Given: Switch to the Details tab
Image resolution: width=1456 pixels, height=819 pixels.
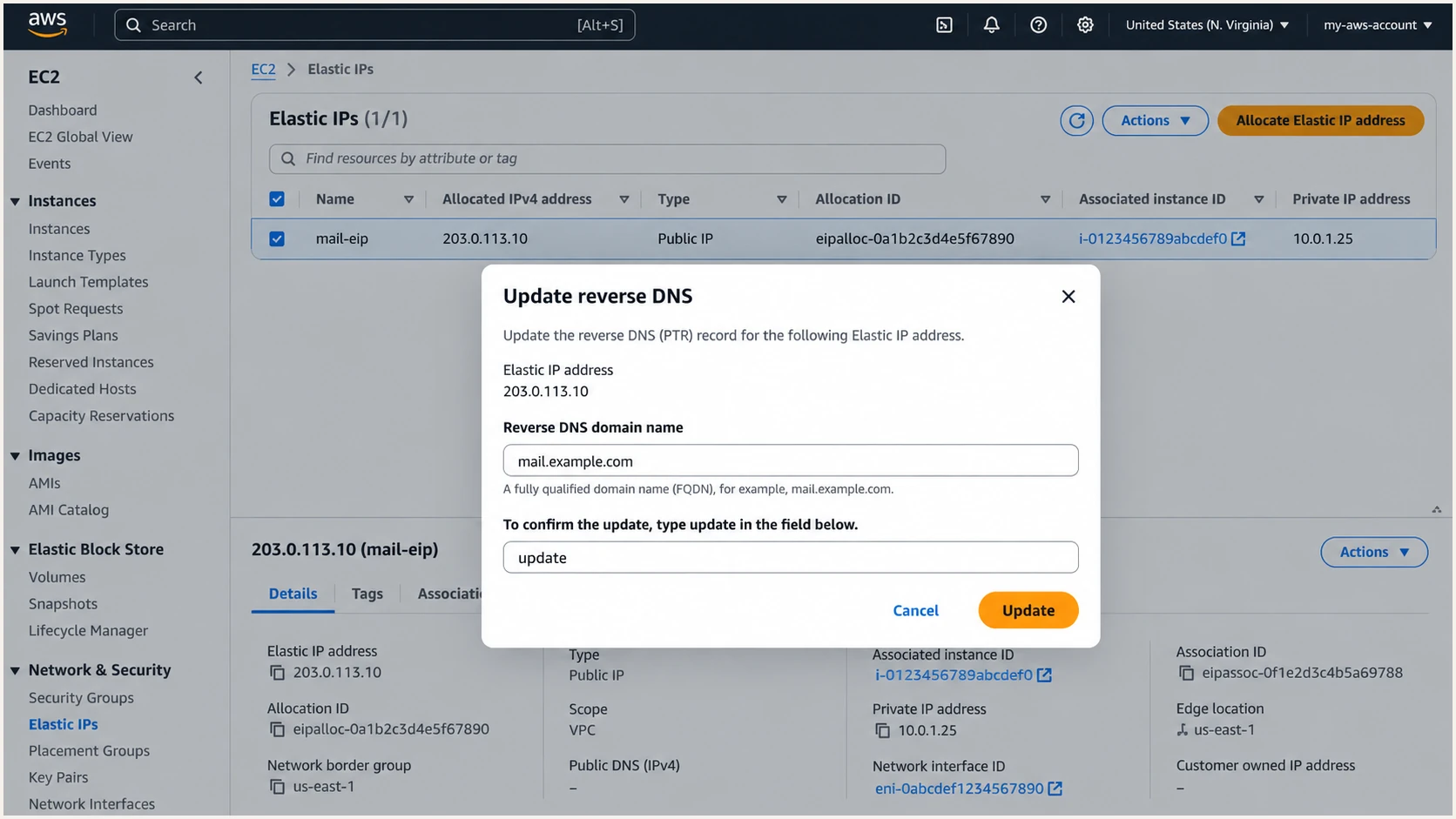Looking at the screenshot, I should coord(293,594).
